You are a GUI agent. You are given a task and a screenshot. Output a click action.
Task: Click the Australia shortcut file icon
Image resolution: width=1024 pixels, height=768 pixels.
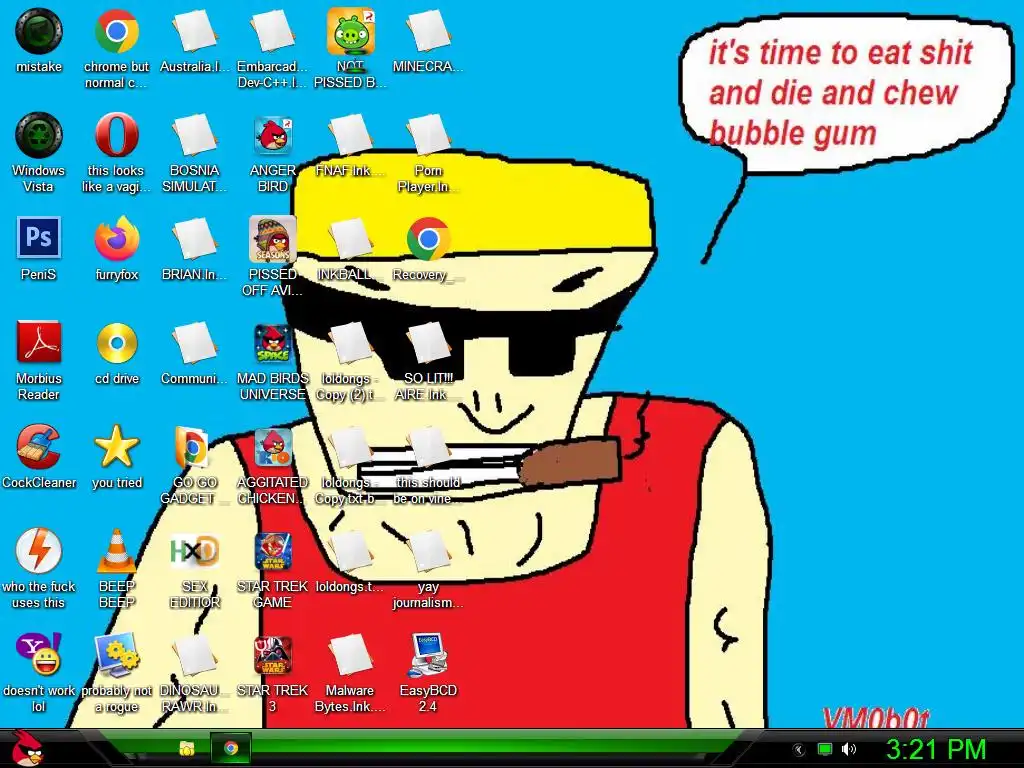click(x=195, y=31)
